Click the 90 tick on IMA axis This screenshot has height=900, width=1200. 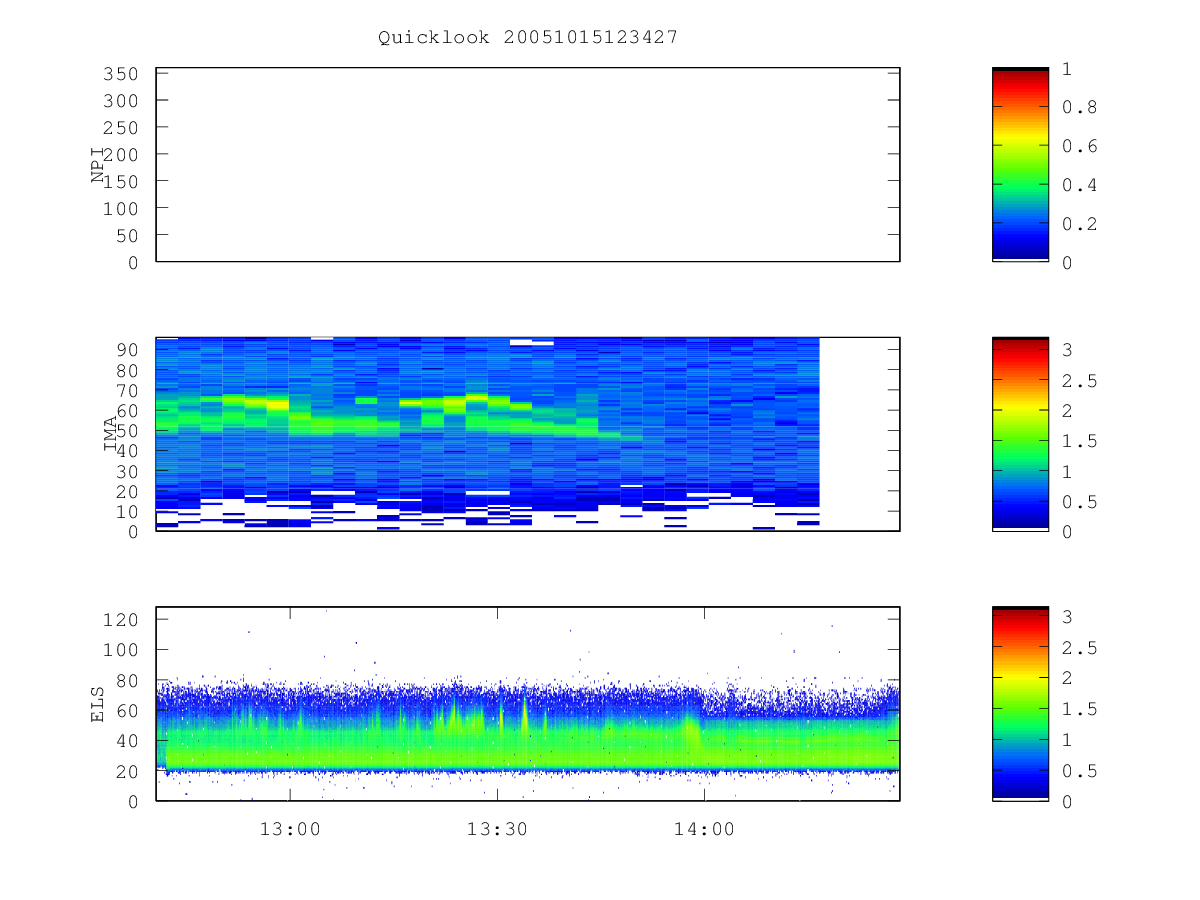pos(126,350)
